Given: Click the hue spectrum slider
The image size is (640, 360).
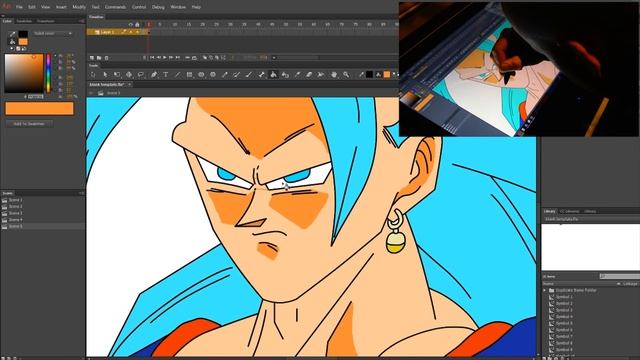Looking at the screenshot, I should [49, 73].
